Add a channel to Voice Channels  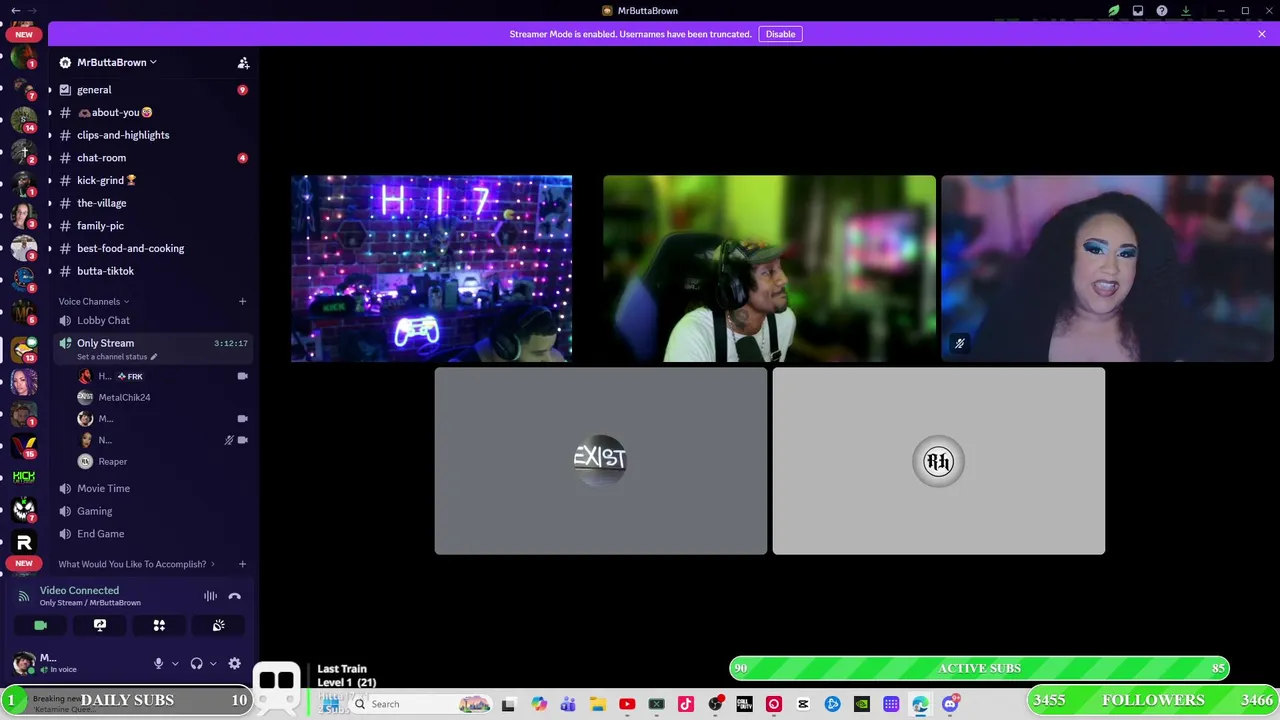(242, 301)
